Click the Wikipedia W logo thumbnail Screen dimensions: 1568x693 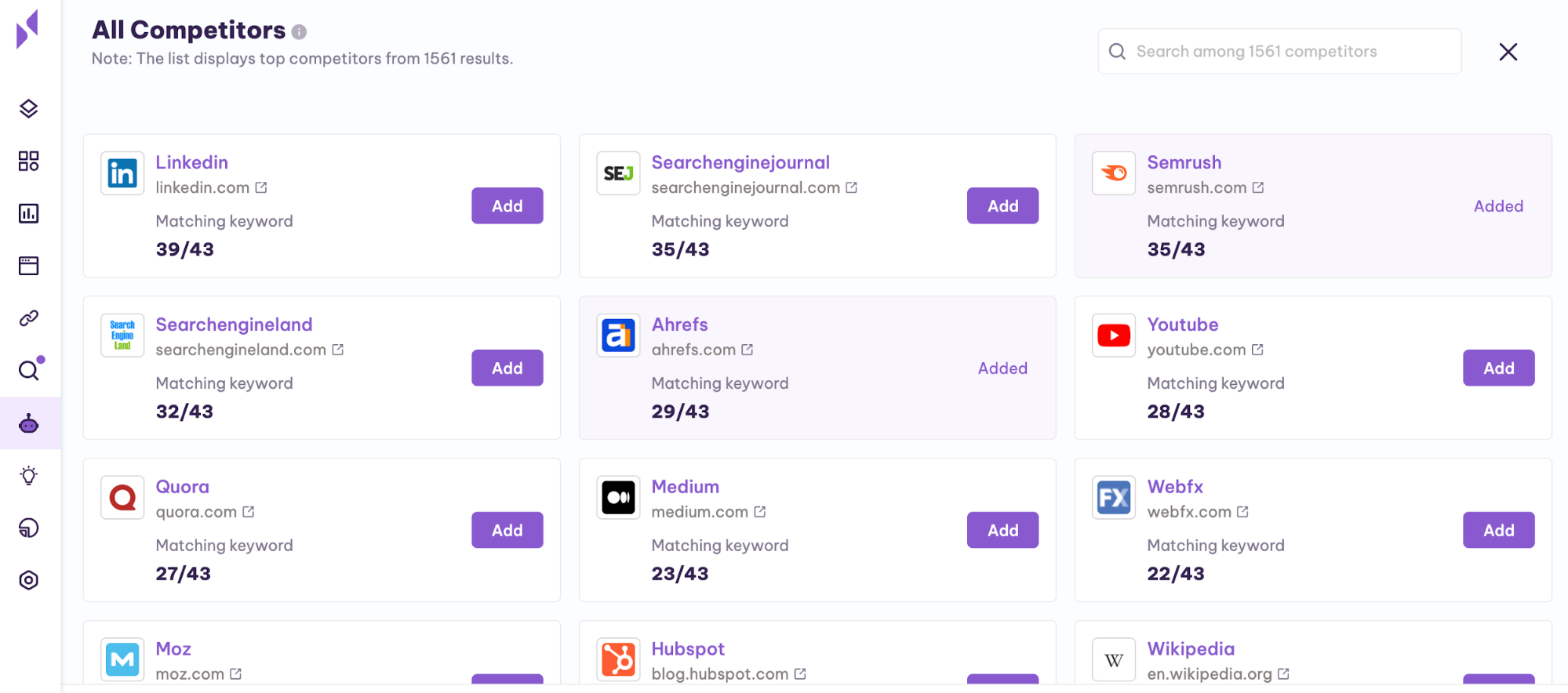1114,660
